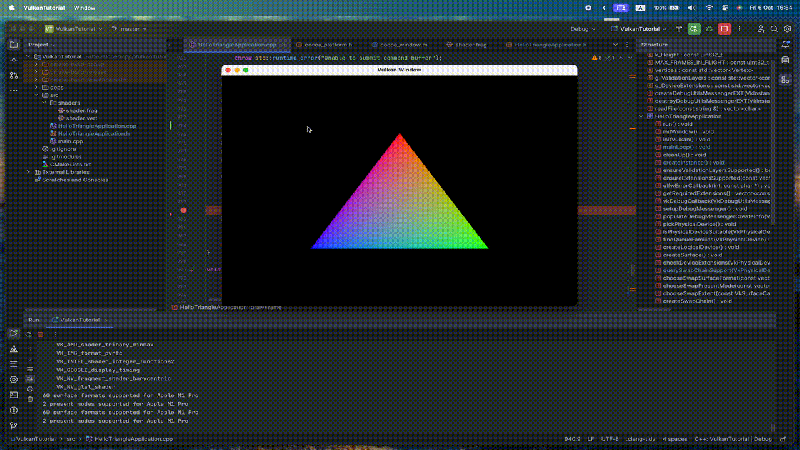This screenshot has width=800, height=450.
Task: Open the Pull Requests/structure branch icon in left sidebar
Action: [x=14, y=76]
